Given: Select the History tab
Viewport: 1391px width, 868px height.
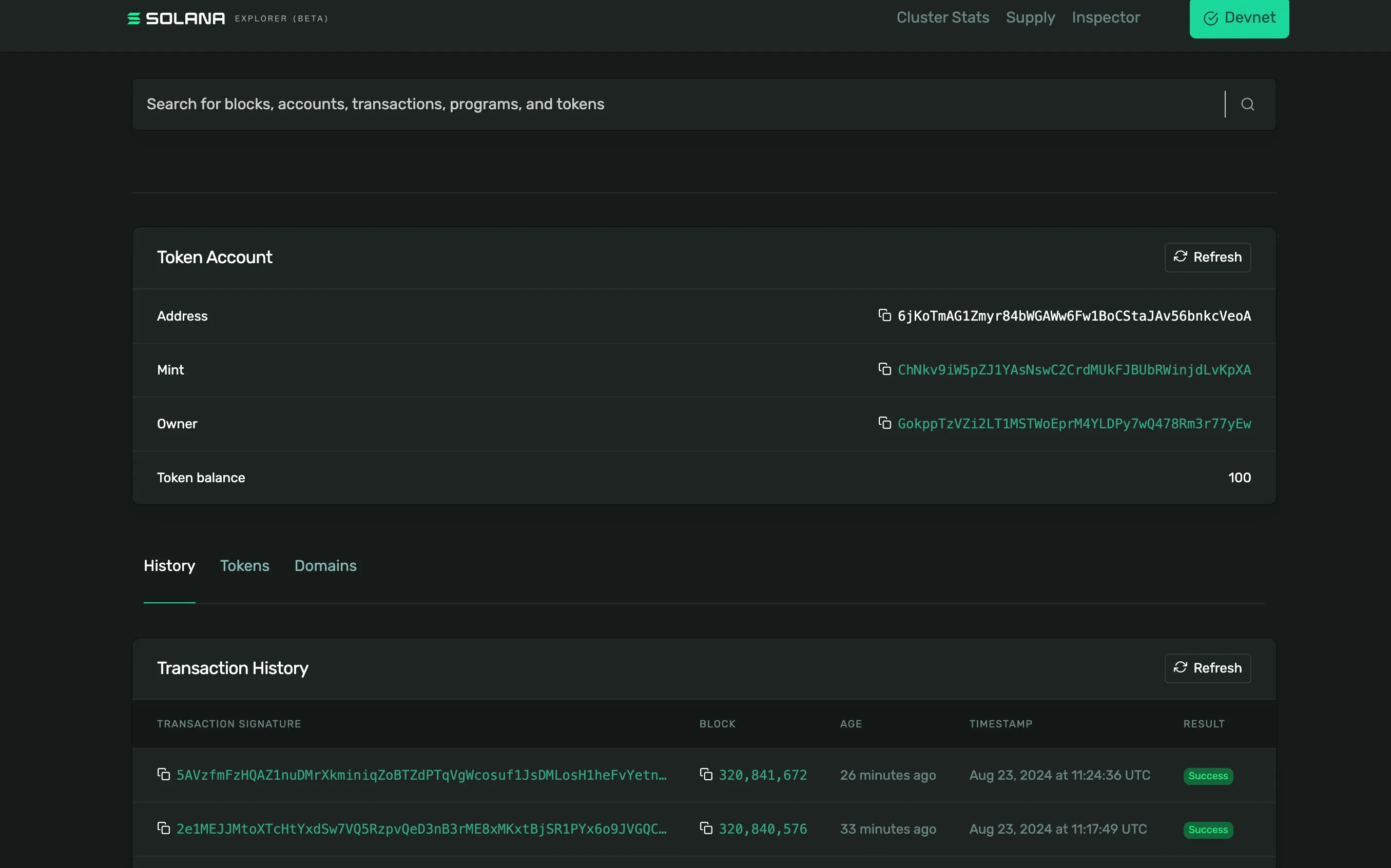Looking at the screenshot, I should pos(169,565).
